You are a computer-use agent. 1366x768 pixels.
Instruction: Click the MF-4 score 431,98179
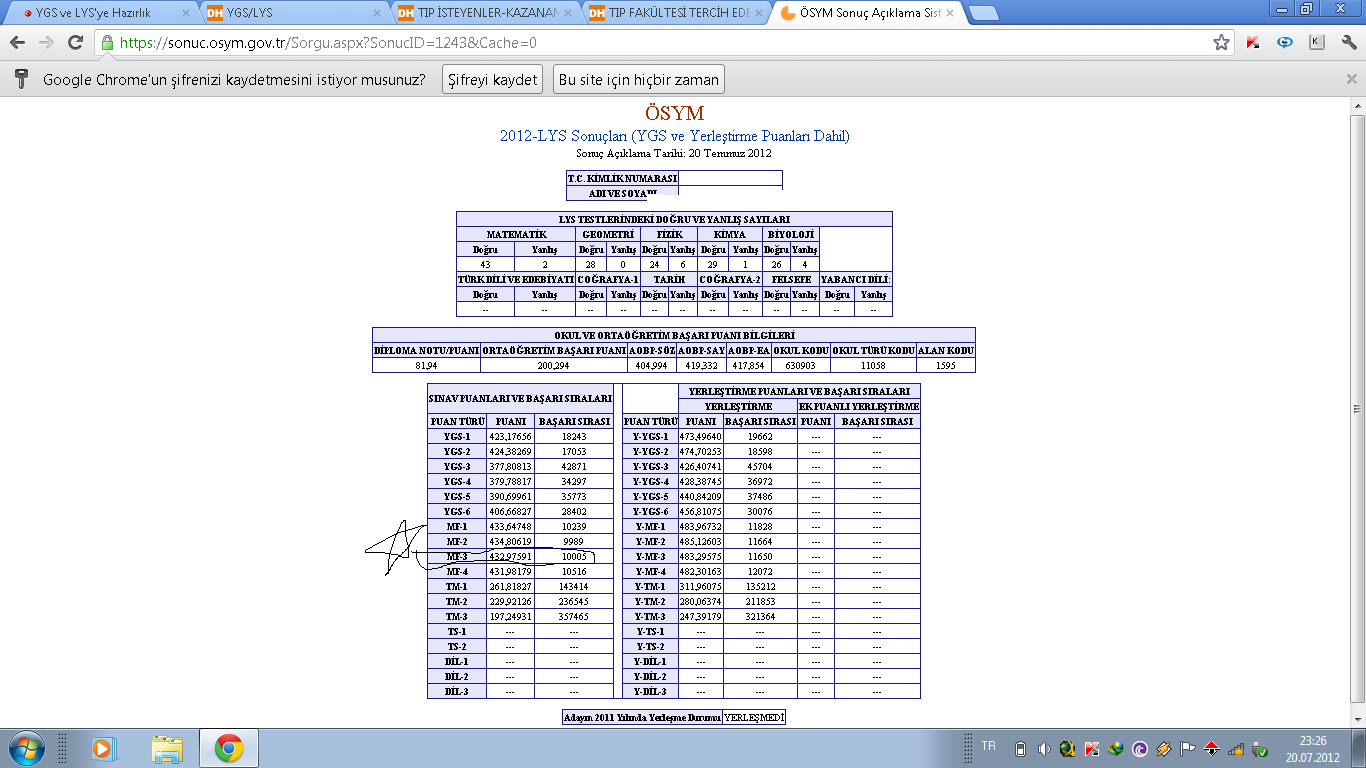coord(510,572)
